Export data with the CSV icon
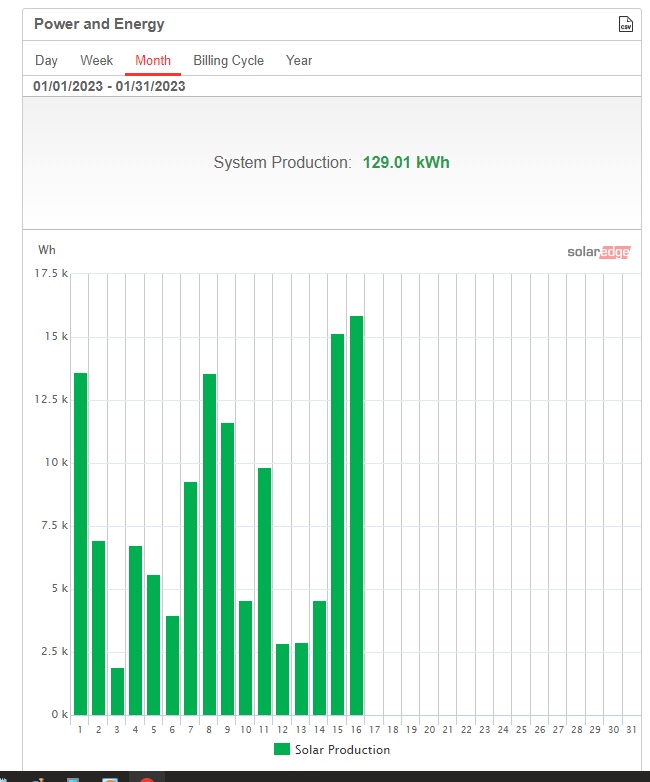 [x=626, y=24]
